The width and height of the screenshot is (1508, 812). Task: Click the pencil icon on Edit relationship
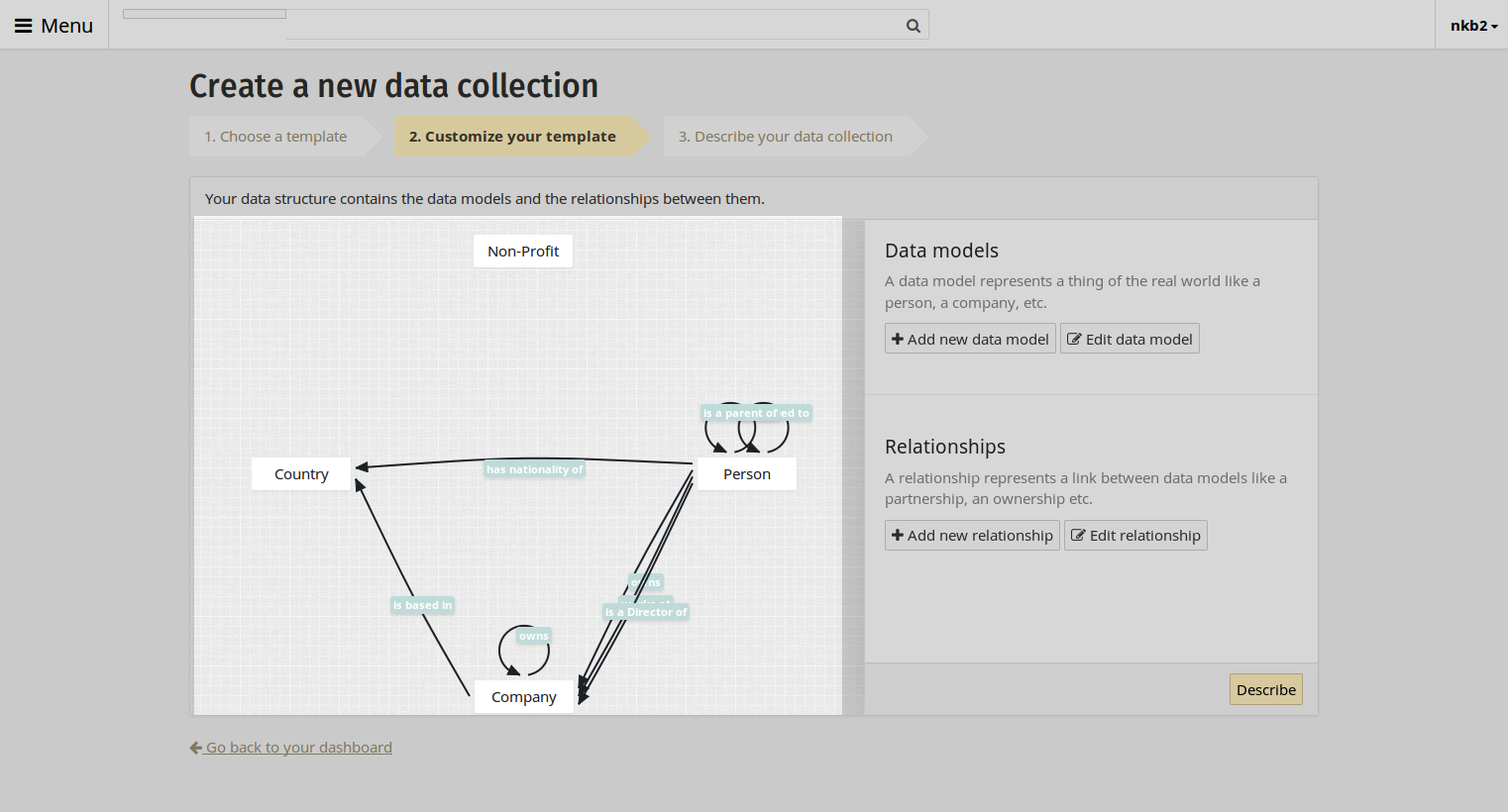[x=1078, y=535]
